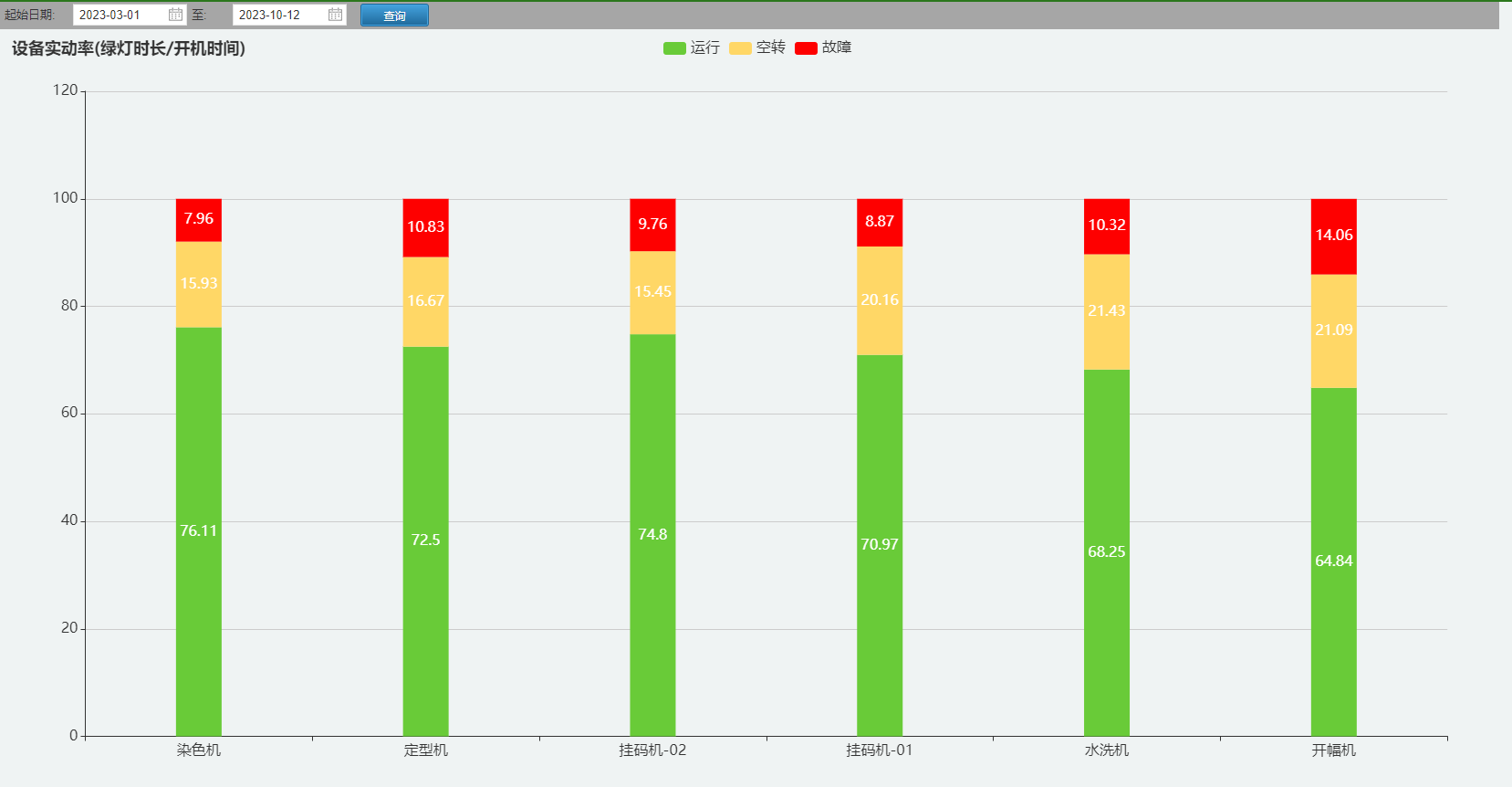Click the yellow 20.16 segment for 挂码机-01
This screenshot has width=1512, height=787.
[880, 300]
